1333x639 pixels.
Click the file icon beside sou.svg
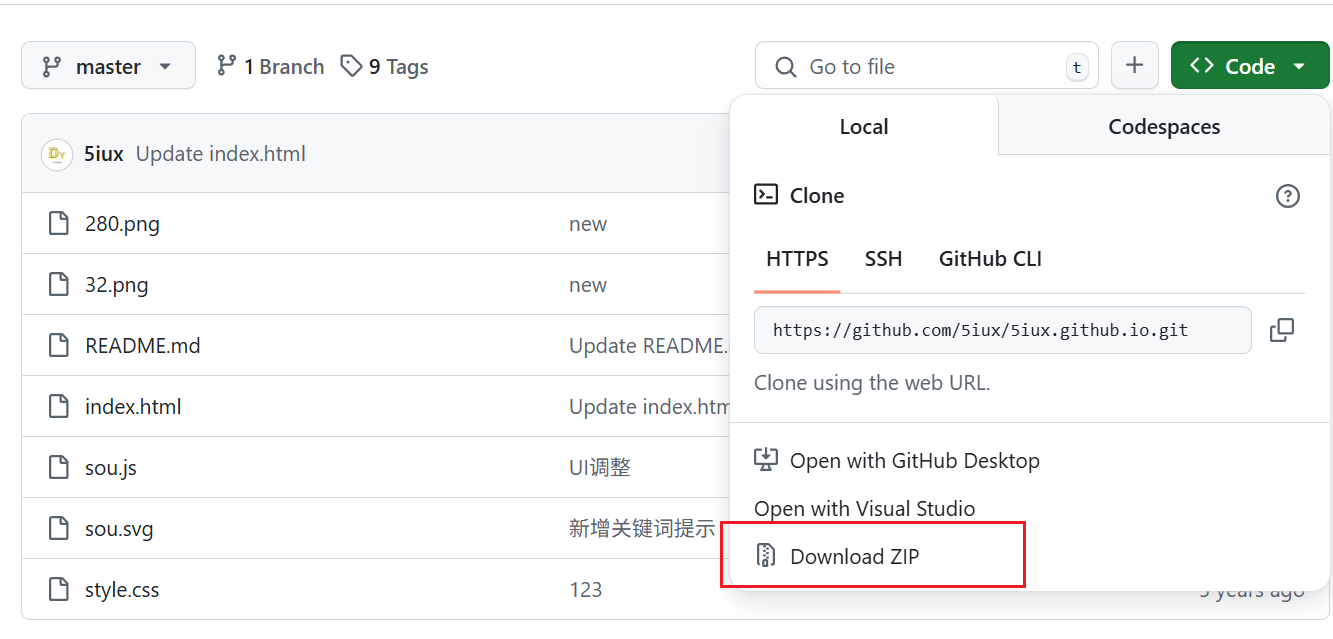pyautogui.click(x=59, y=529)
